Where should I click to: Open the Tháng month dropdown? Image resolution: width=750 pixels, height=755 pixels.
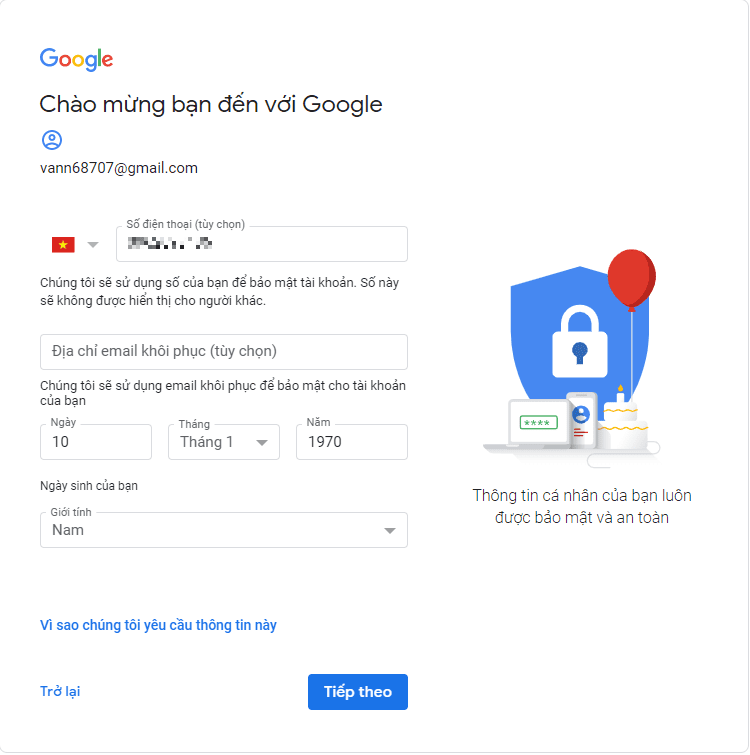(x=223, y=442)
